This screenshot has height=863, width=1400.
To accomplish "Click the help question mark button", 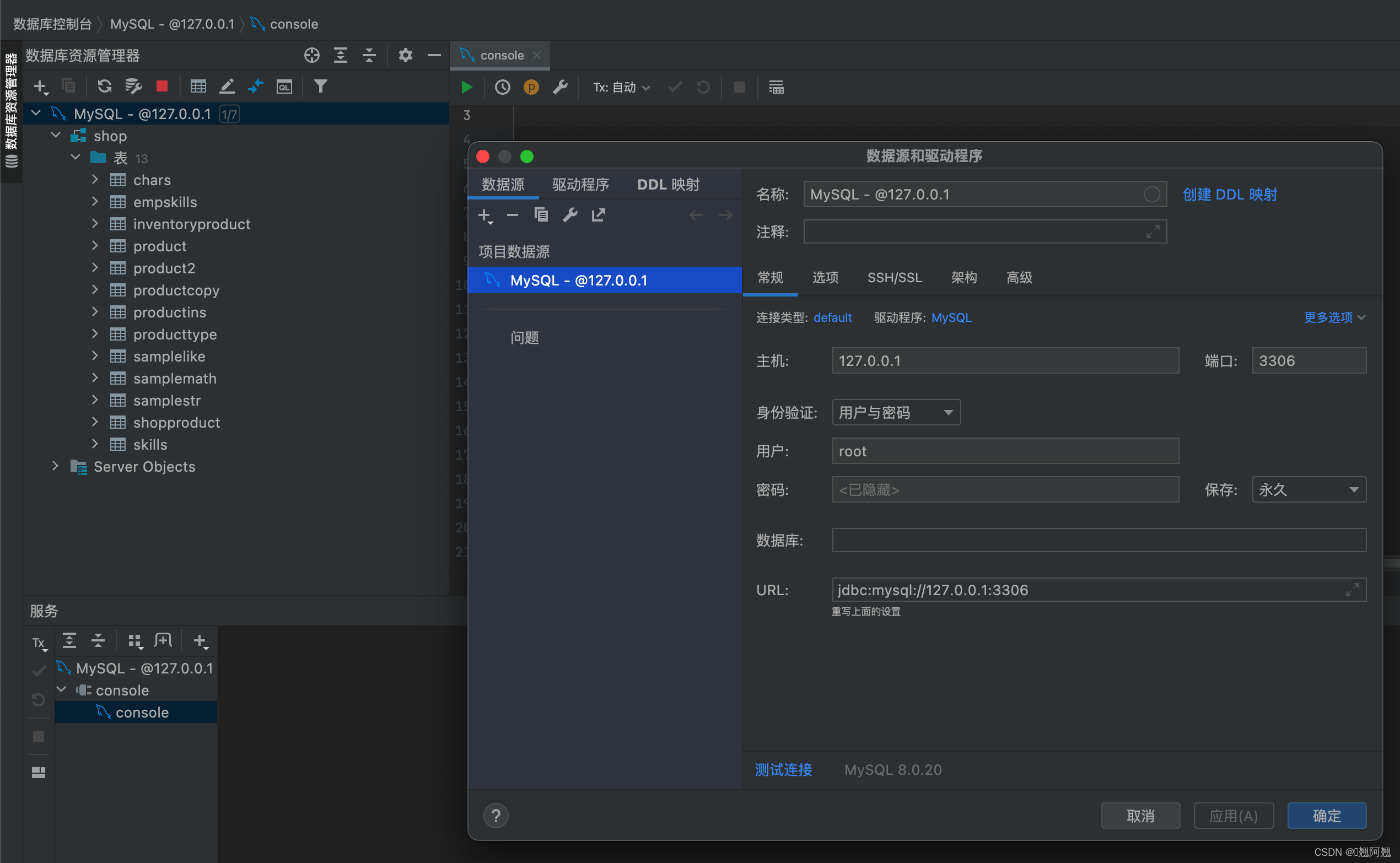I will click(x=496, y=816).
